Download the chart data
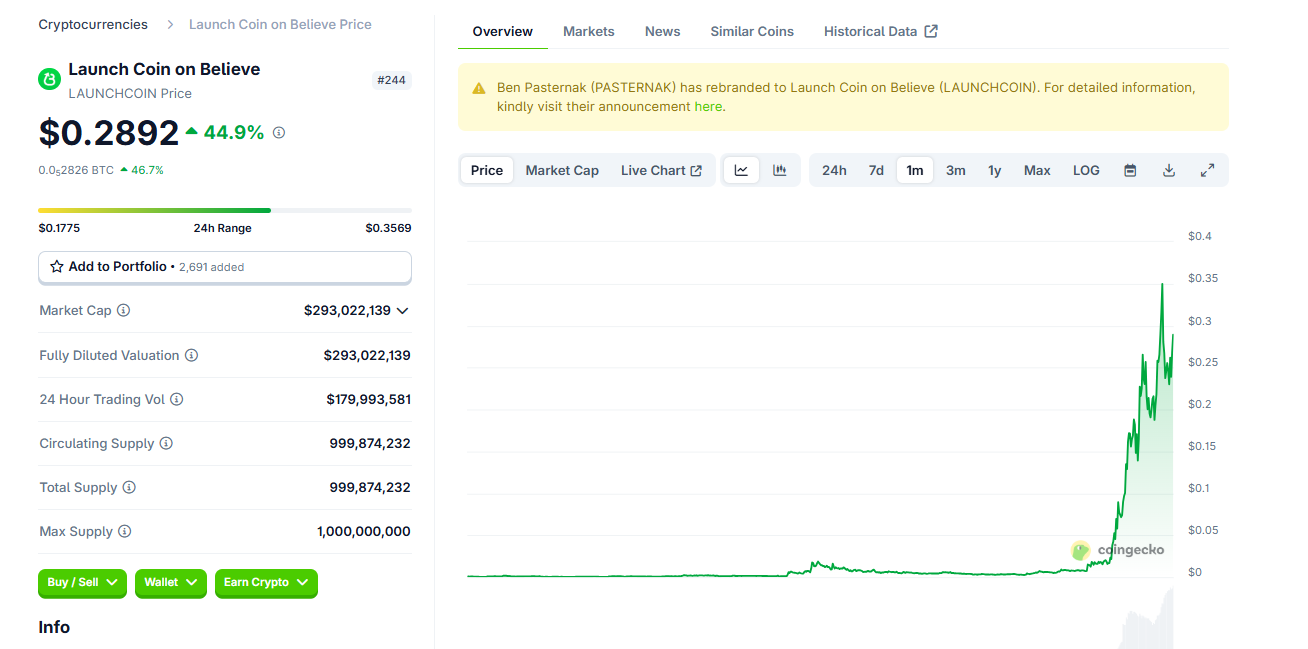The height and width of the screenshot is (649, 1308). click(1168, 170)
